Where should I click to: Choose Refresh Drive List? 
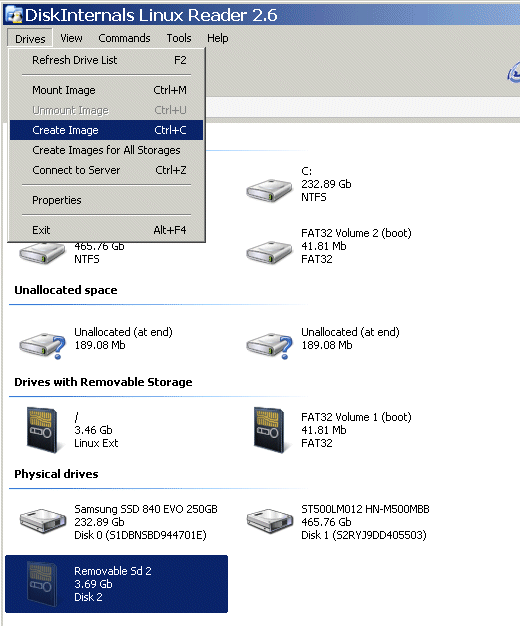point(106,60)
